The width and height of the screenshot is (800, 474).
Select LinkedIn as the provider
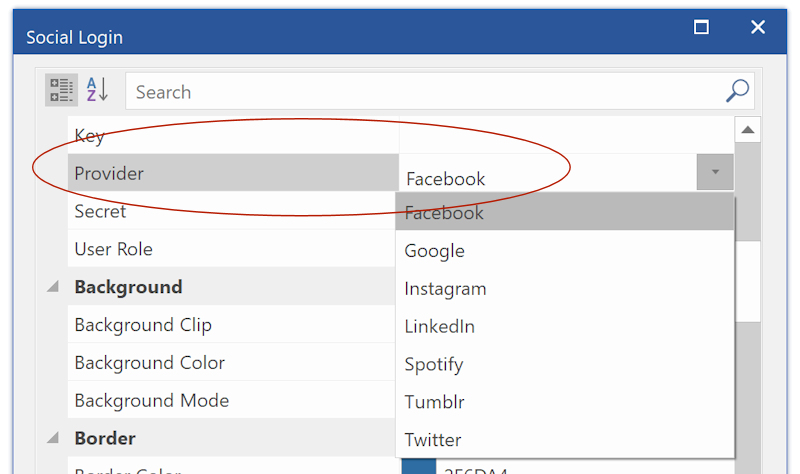pyautogui.click(x=565, y=326)
